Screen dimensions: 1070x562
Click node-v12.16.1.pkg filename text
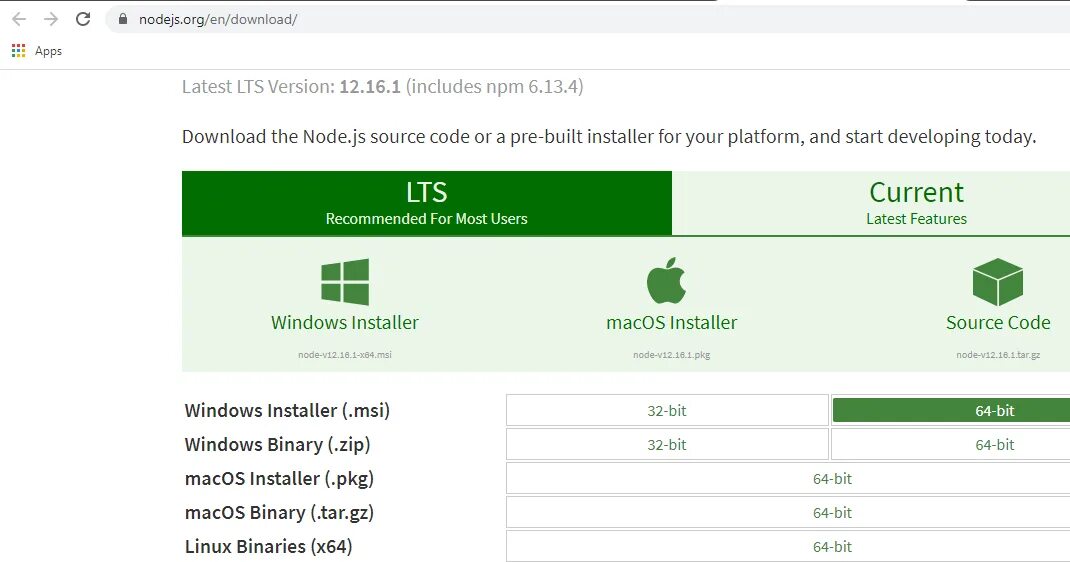point(671,355)
